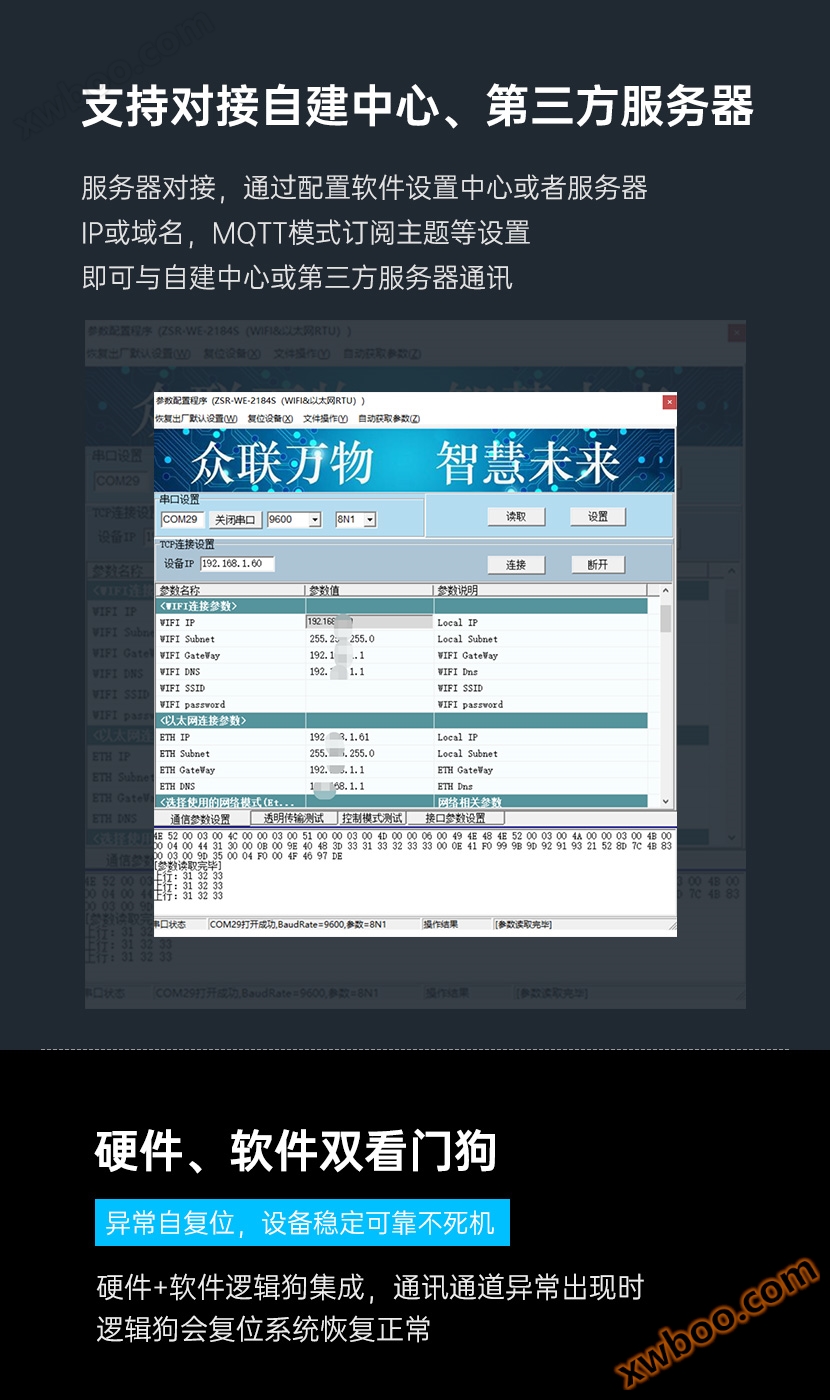Click the ETH Subnet value cell
The image size is (830, 1400).
[x=369, y=754]
